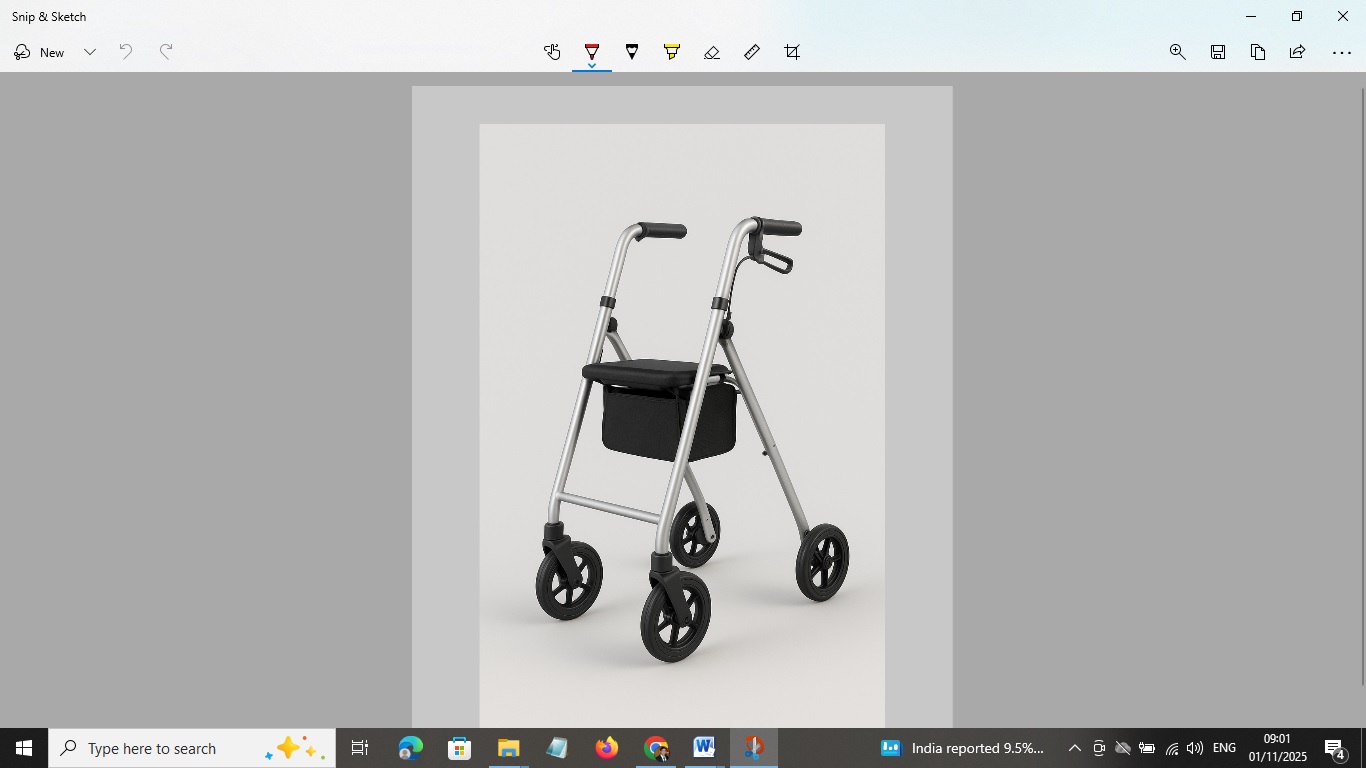
Task: Copy the snip to clipboard
Action: click(x=1258, y=52)
